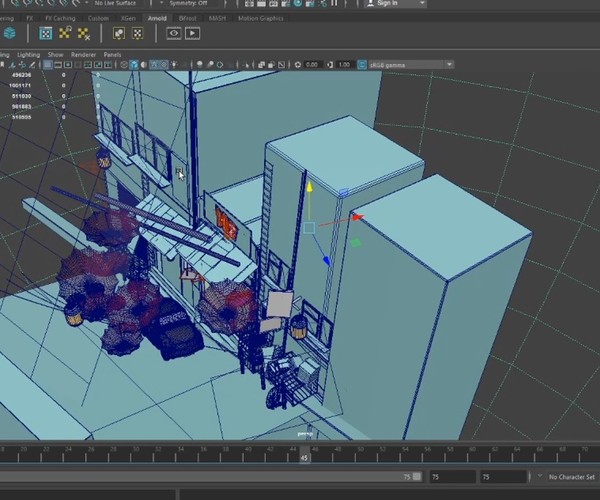The height and width of the screenshot is (500, 600).
Task: Toggle the viewport grid display button
Action: click(x=47, y=65)
